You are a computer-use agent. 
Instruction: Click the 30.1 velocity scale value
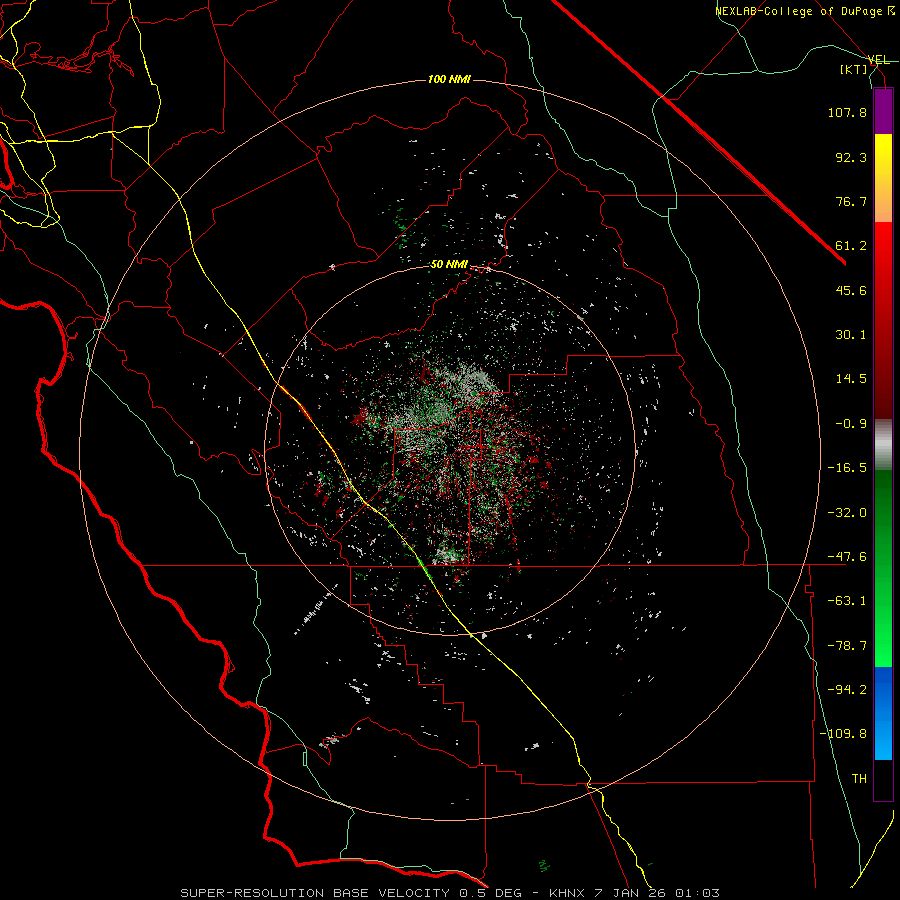pos(851,335)
